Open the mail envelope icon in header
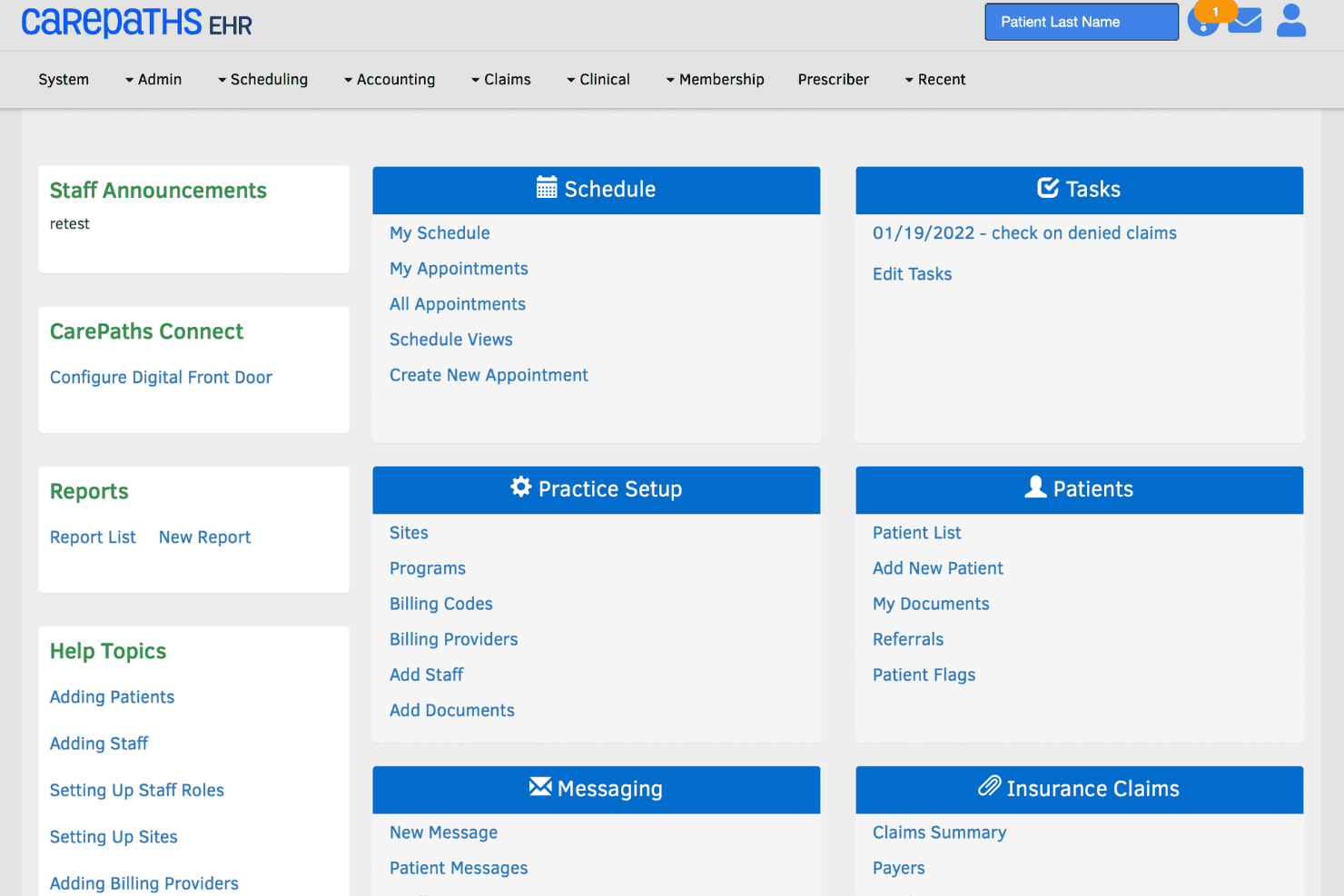The height and width of the screenshot is (896, 1344). click(x=1245, y=21)
